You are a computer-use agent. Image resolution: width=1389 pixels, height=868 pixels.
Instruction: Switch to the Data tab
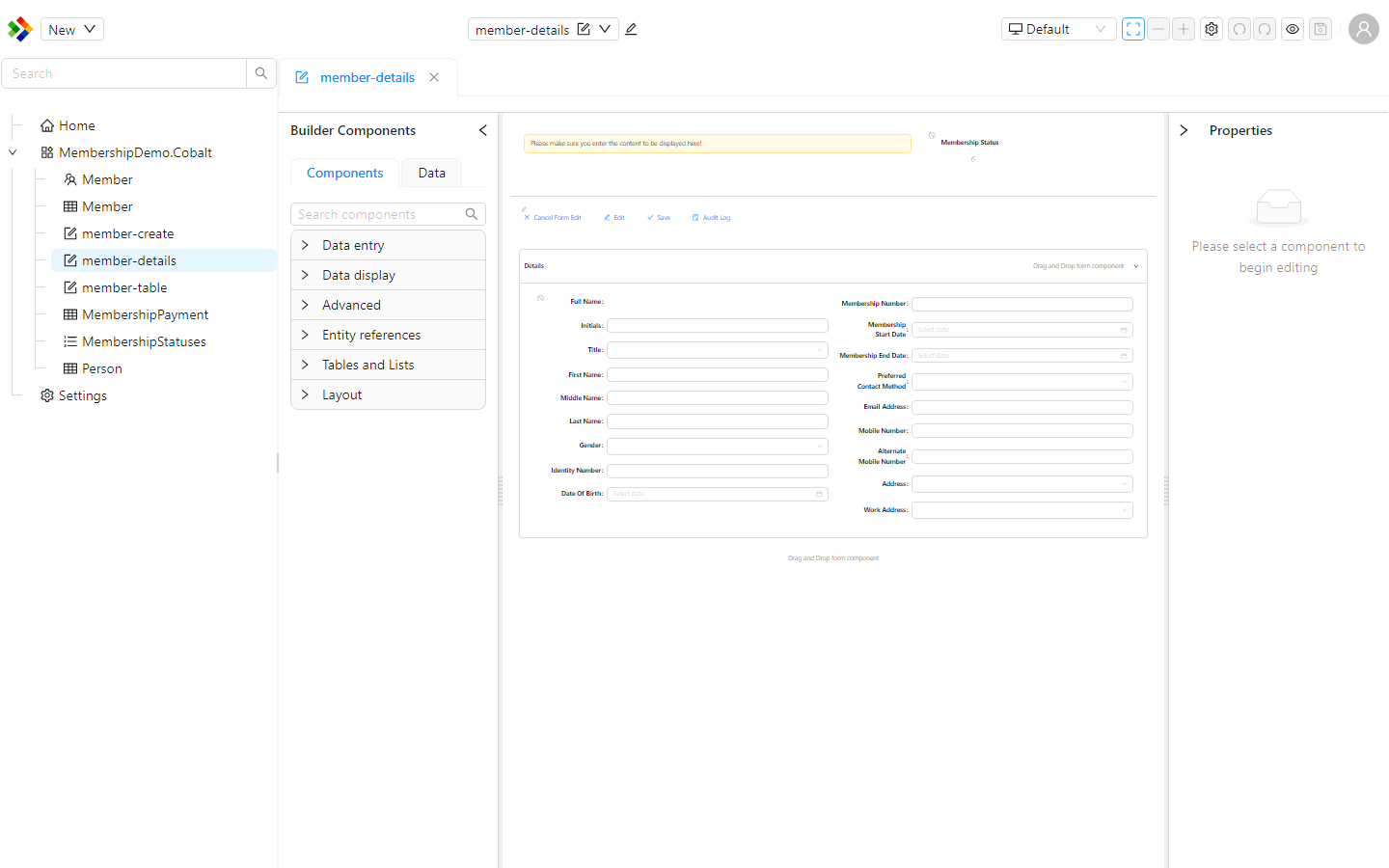coord(431,173)
